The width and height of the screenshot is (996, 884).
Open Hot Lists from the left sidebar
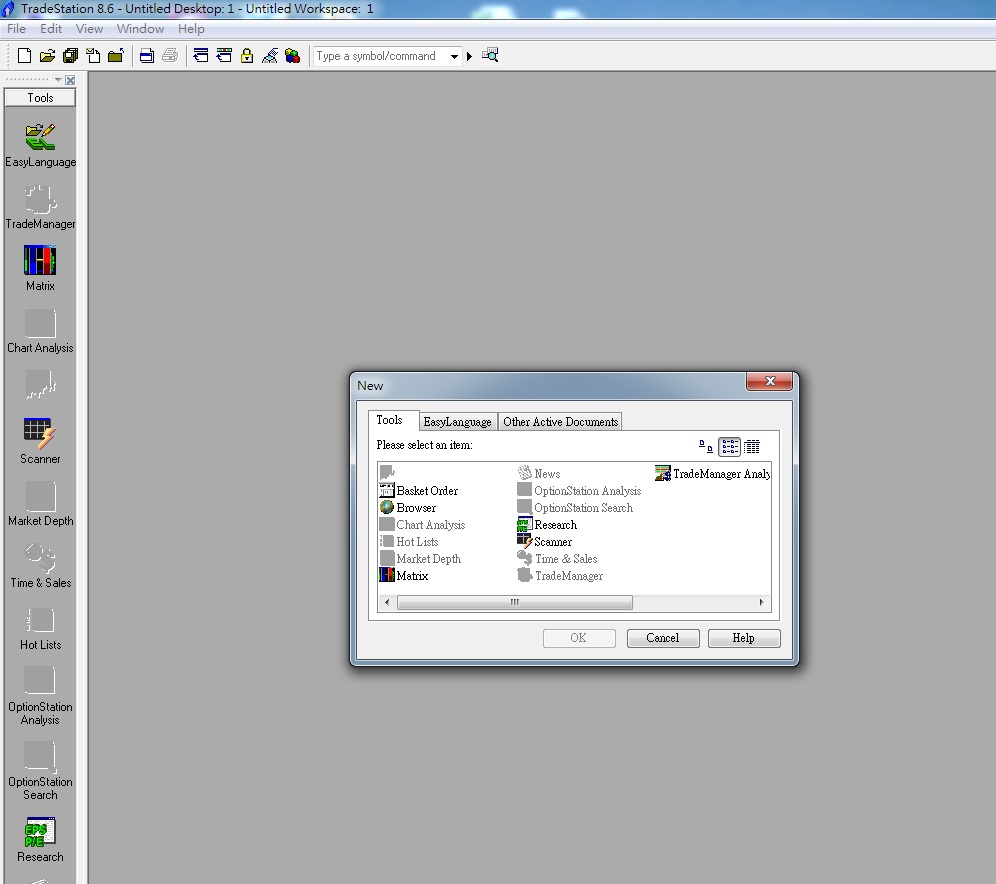pos(40,628)
